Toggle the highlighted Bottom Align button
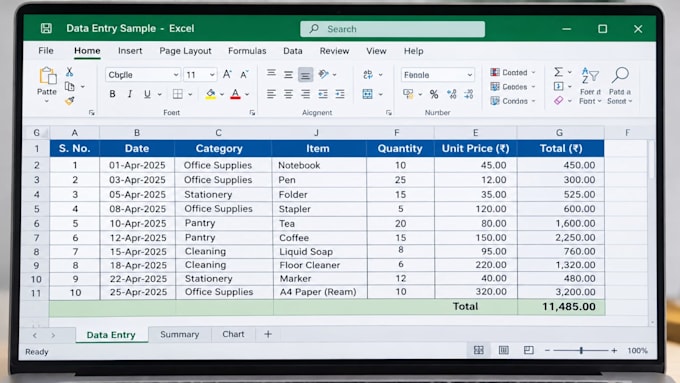680x383 pixels. pyautogui.click(x=305, y=75)
